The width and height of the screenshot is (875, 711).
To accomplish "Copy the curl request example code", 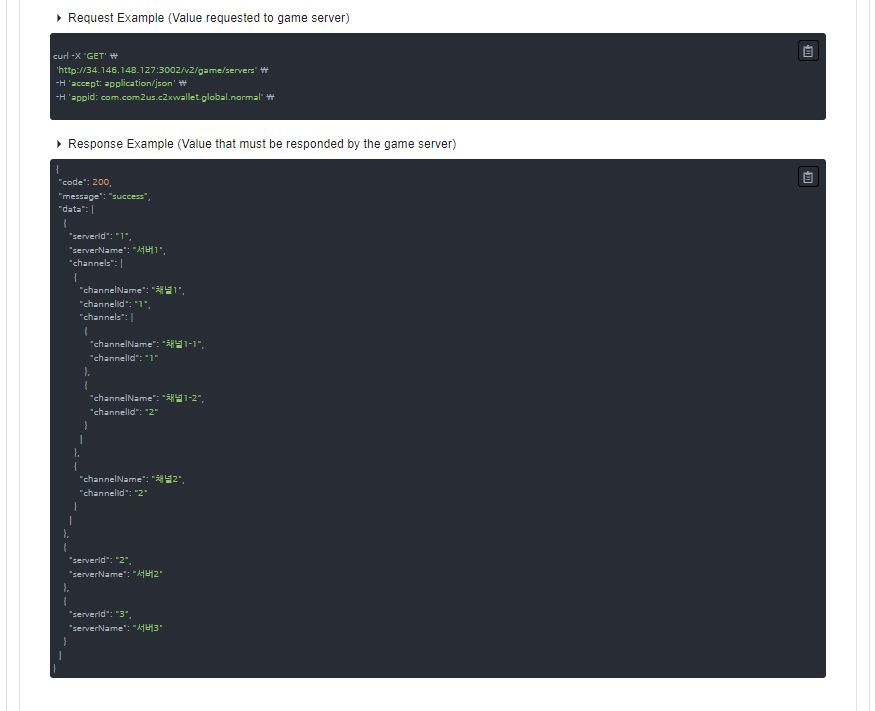I will point(807,51).
